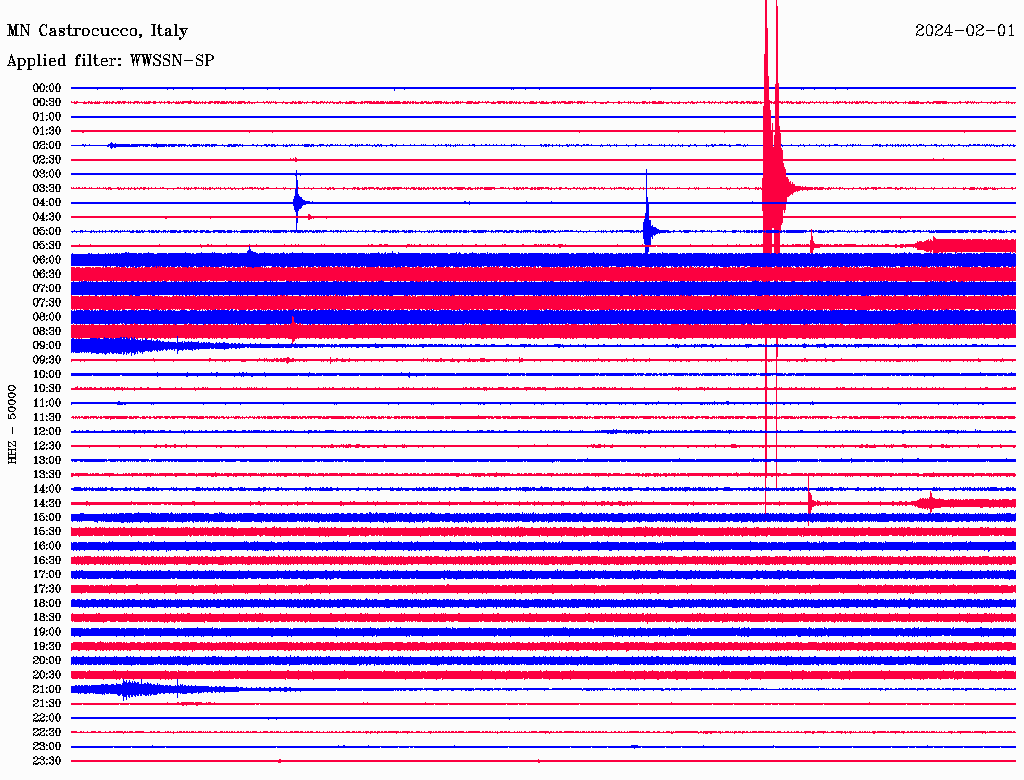Select the 10:30 time label

(x=47, y=389)
